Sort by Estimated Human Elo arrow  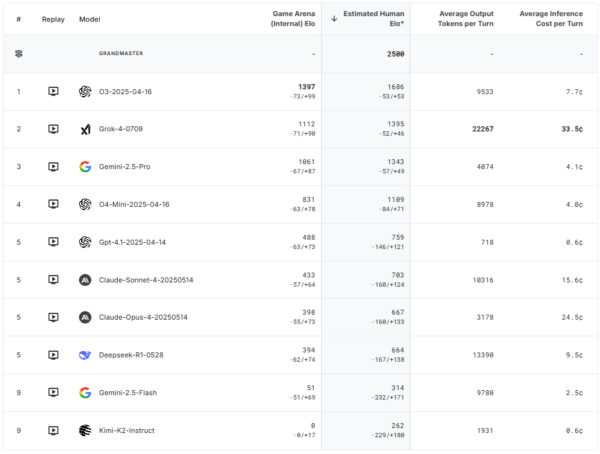coord(334,18)
